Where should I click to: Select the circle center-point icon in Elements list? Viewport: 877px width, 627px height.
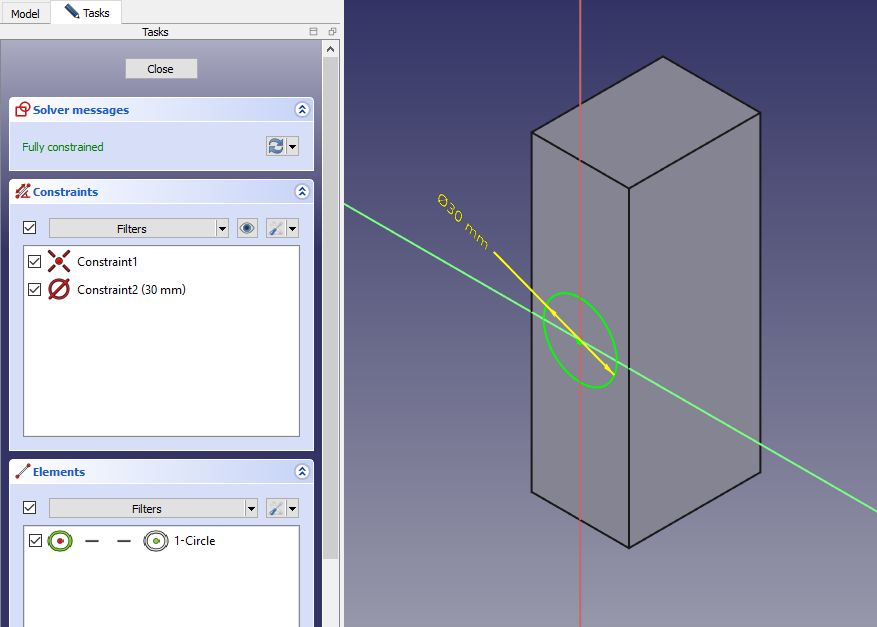tap(155, 541)
